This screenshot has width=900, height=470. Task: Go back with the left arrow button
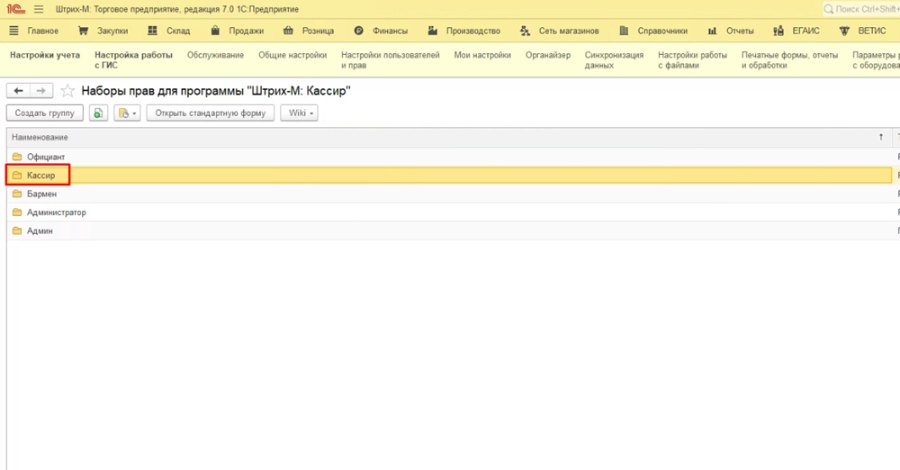tap(18, 91)
